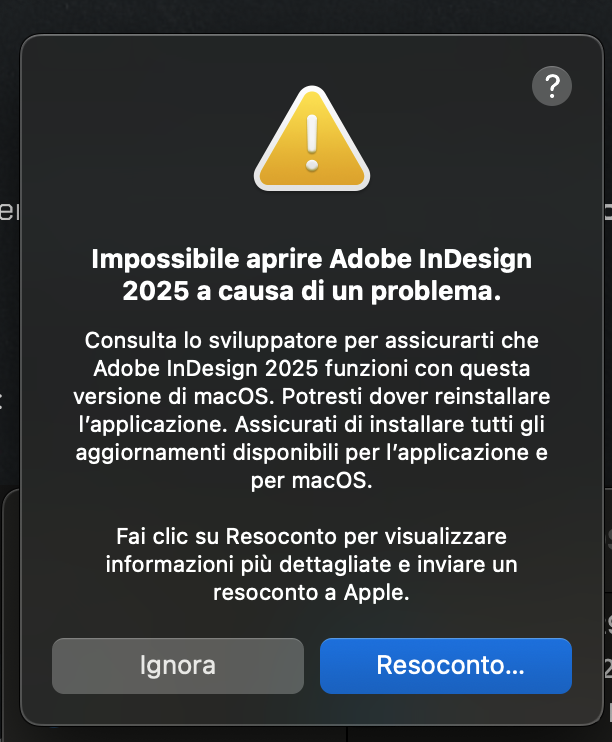Click the help question mark button
Viewport: 612px width, 742px height.
coord(552,86)
